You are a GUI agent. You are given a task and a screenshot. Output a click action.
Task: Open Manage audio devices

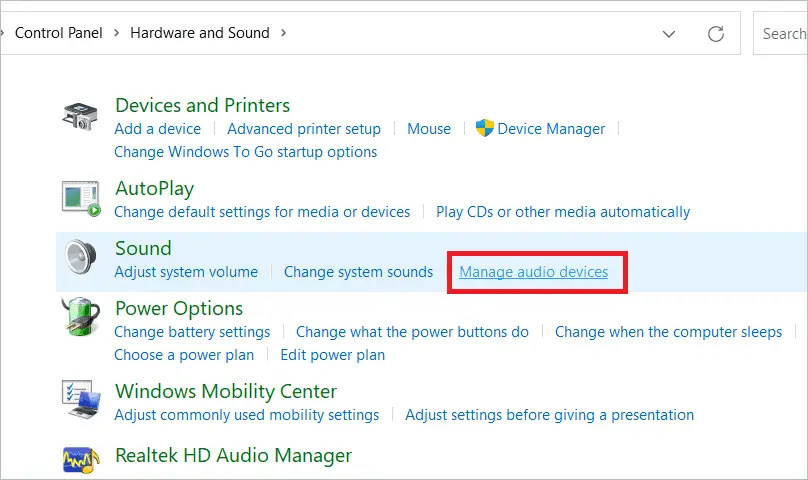533,272
